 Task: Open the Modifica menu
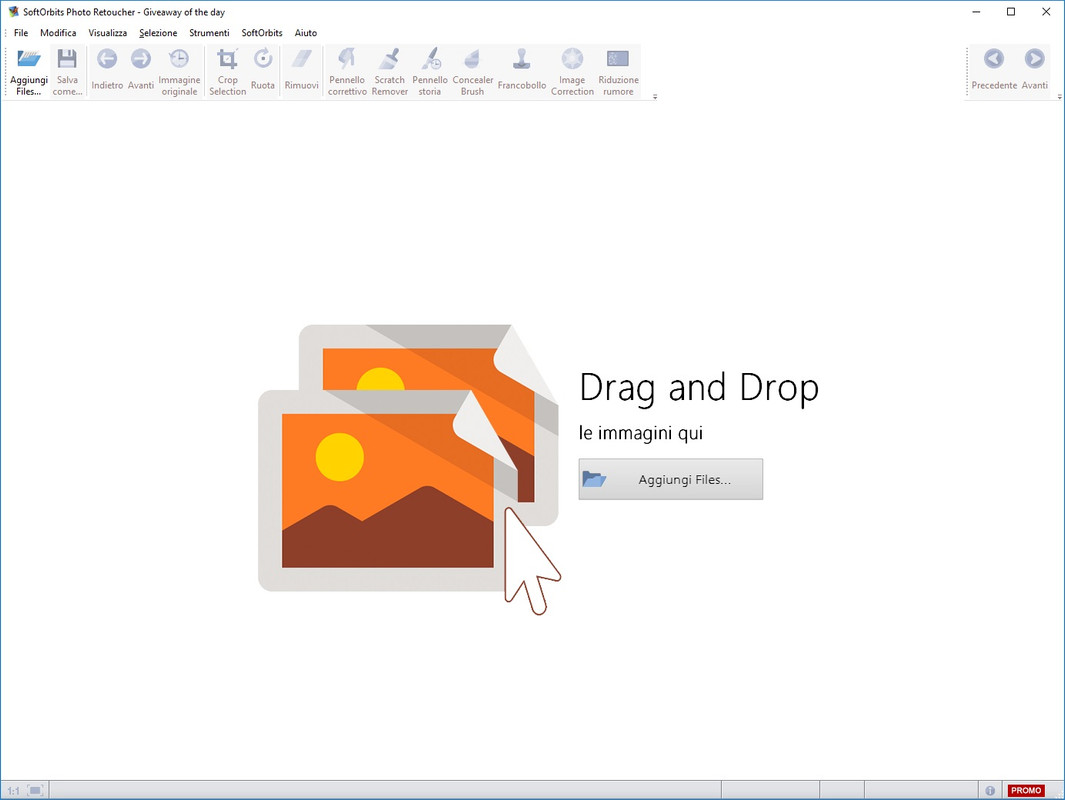click(x=58, y=33)
